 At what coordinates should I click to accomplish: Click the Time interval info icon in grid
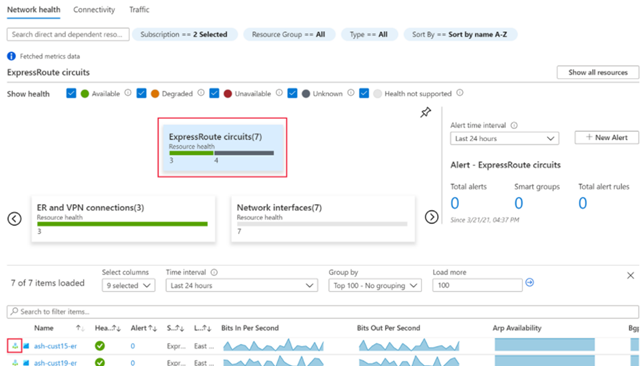point(214,272)
